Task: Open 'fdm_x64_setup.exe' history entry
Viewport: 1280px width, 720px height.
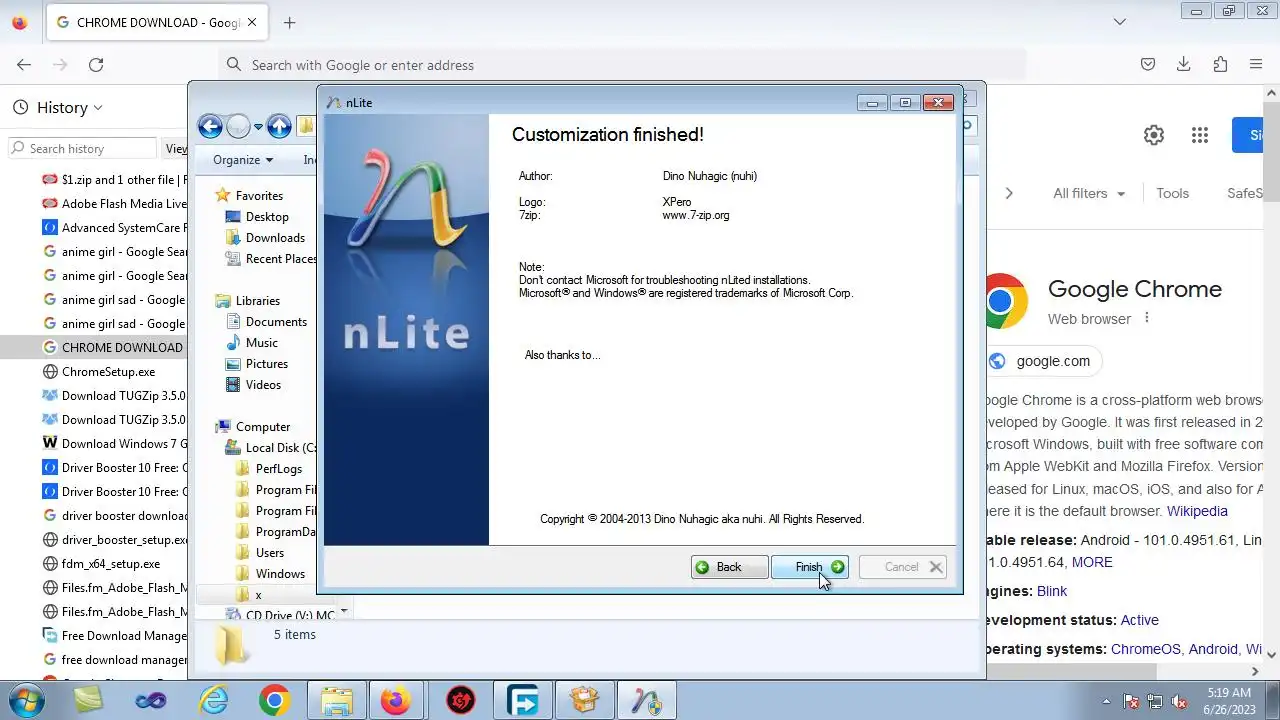Action: tap(102, 563)
